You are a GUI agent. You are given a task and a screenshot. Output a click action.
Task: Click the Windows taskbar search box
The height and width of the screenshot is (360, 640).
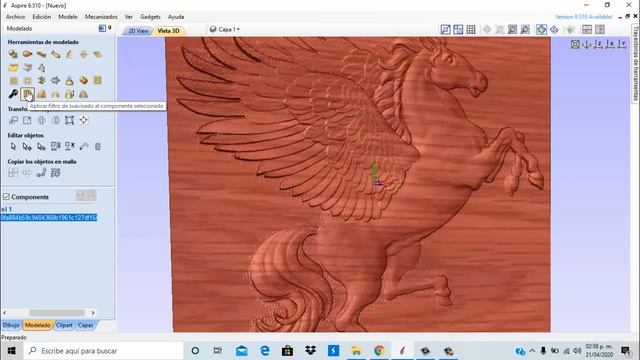[x=104, y=351]
